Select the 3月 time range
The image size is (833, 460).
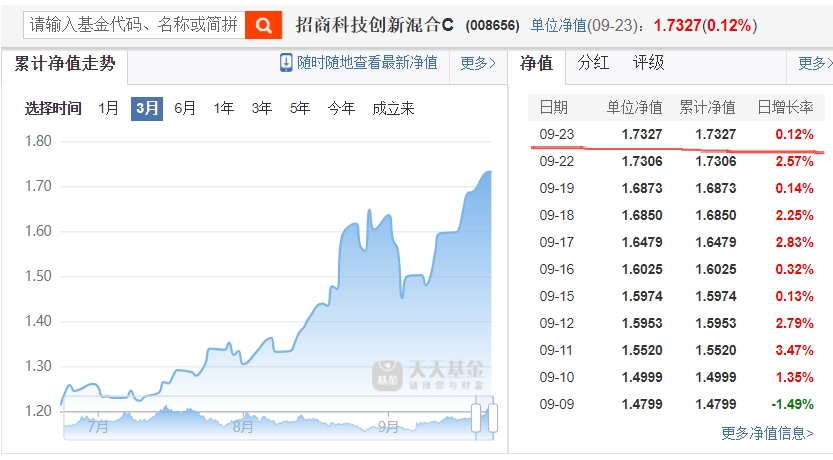click(x=147, y=108)
